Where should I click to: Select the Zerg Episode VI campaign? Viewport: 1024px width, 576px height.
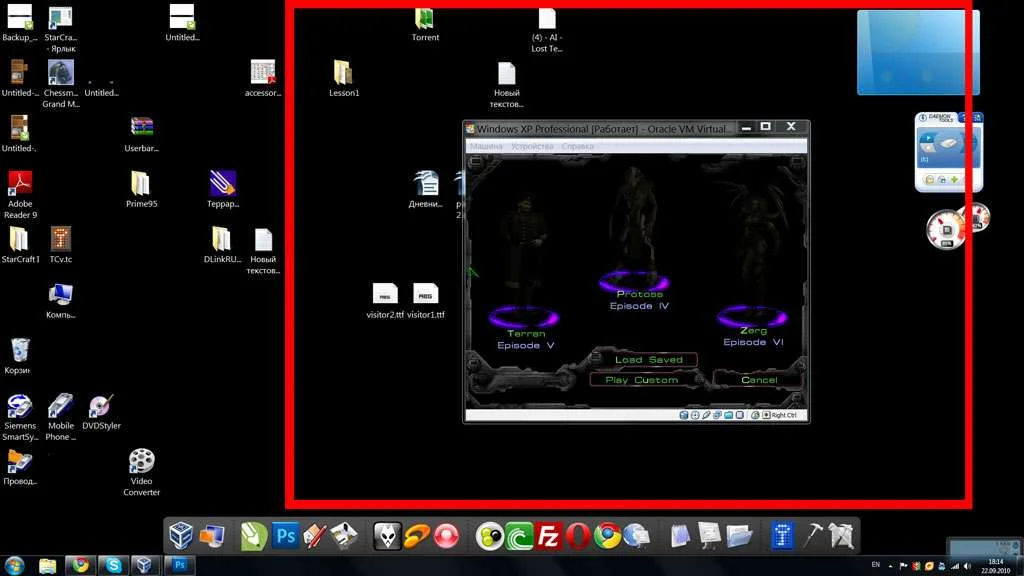(753, 336)
